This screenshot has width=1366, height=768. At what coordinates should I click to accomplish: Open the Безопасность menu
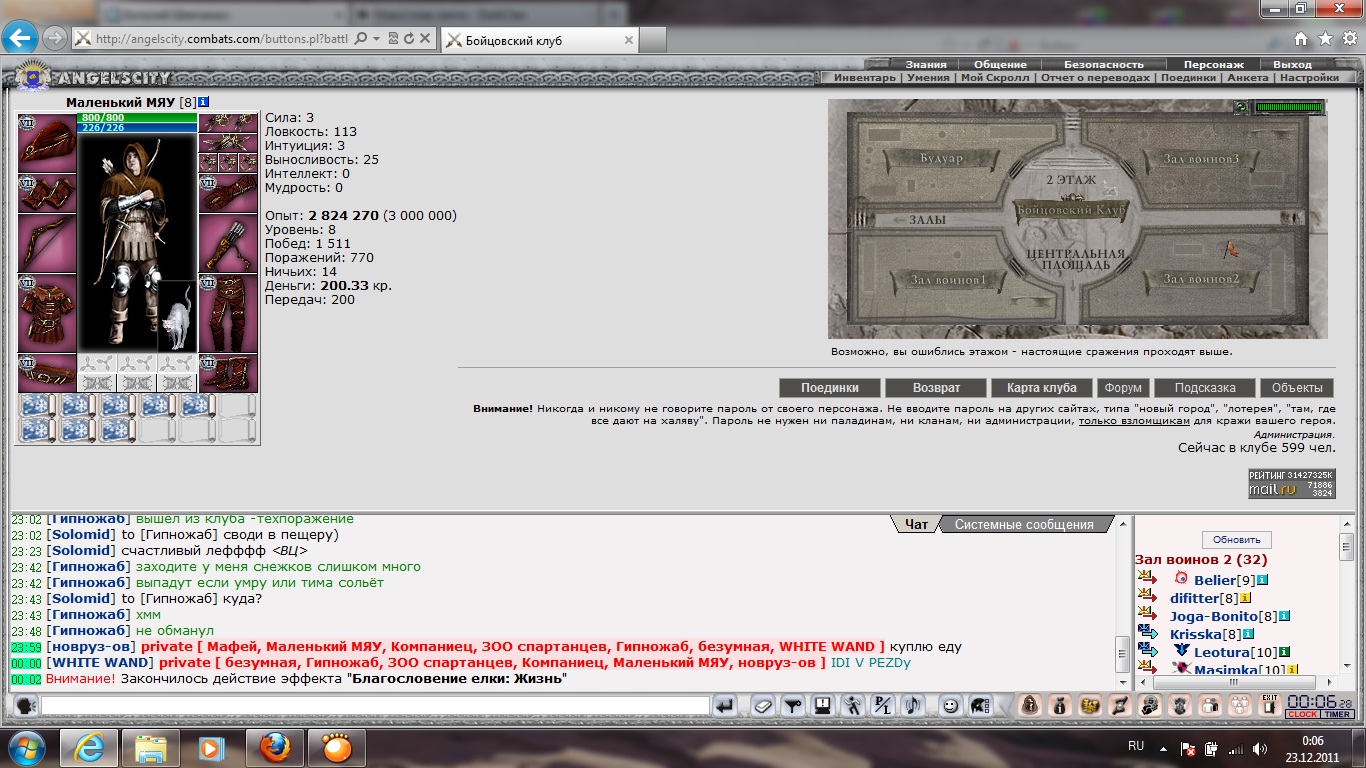click(1103, 65)
